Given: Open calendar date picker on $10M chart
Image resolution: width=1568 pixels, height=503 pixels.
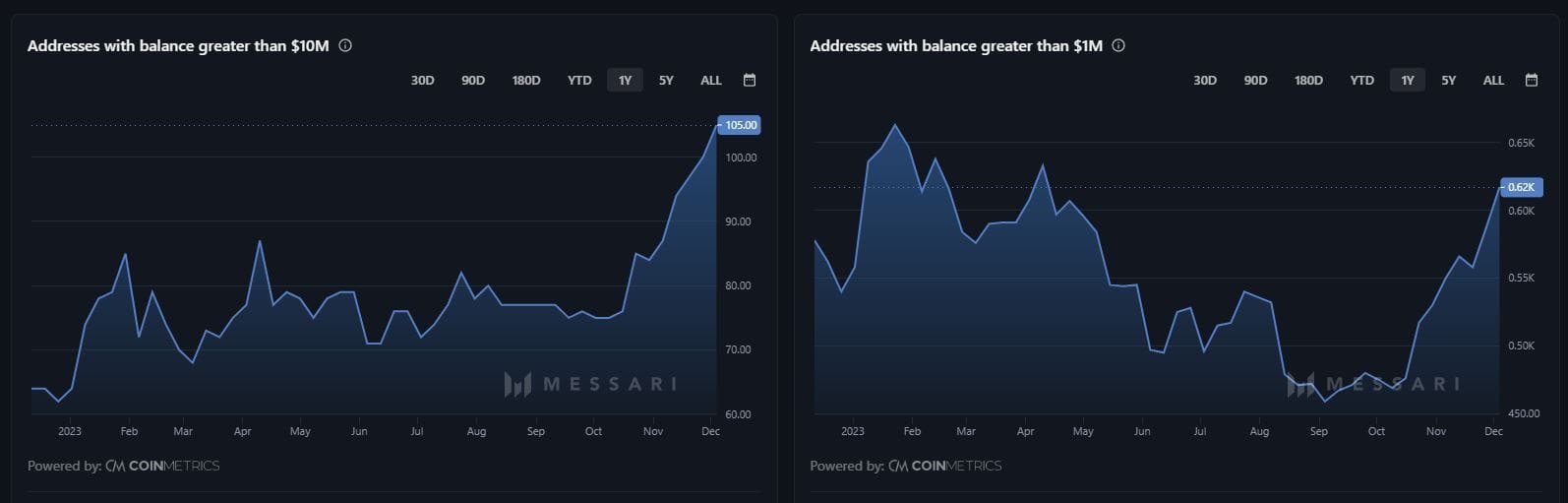Looking at the screenshot, I should click(750, 80).
